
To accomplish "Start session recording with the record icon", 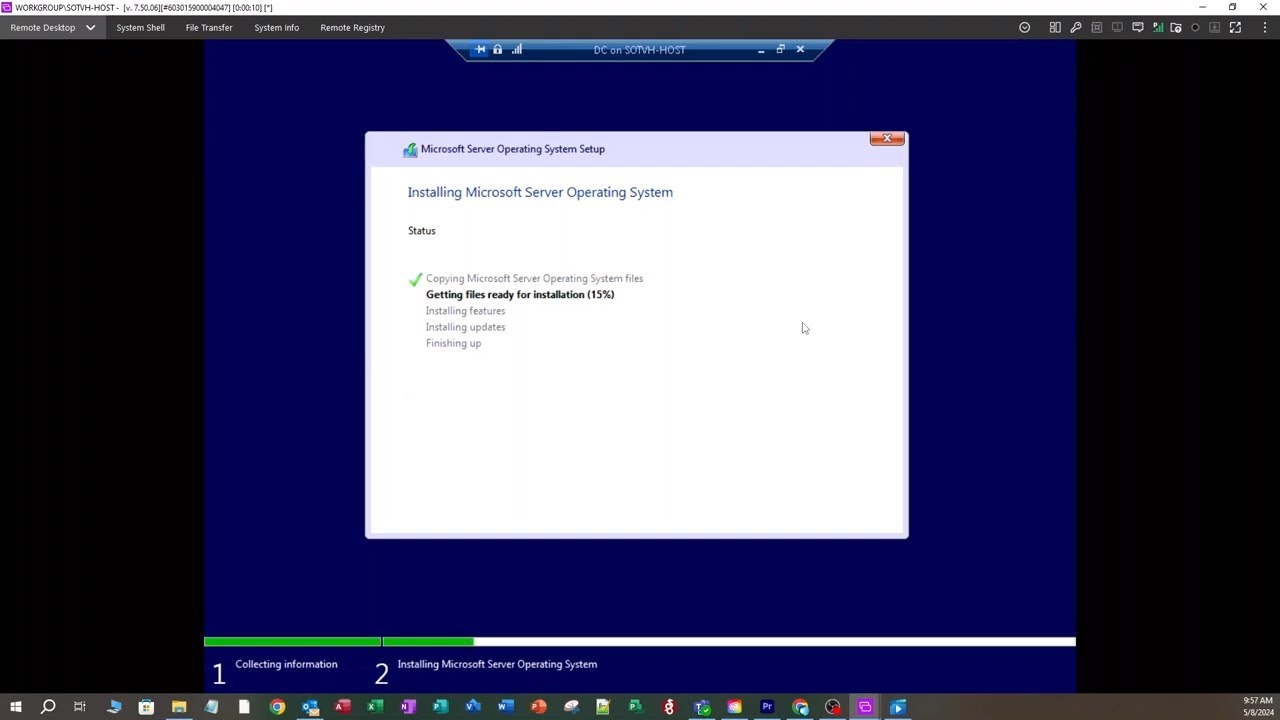I will 1195,28.
